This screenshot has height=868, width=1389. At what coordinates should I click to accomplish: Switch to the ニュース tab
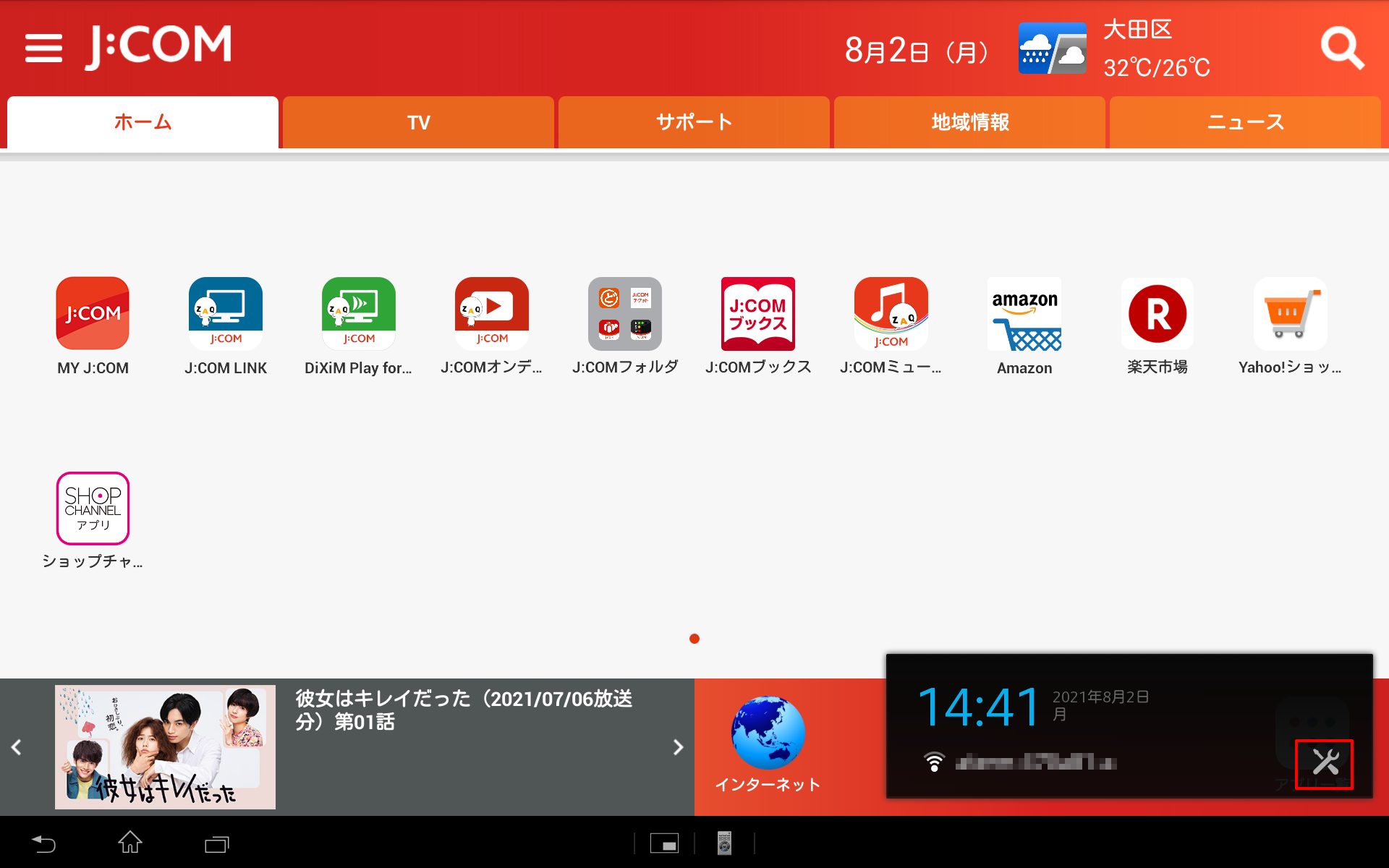coord(1245,122)
